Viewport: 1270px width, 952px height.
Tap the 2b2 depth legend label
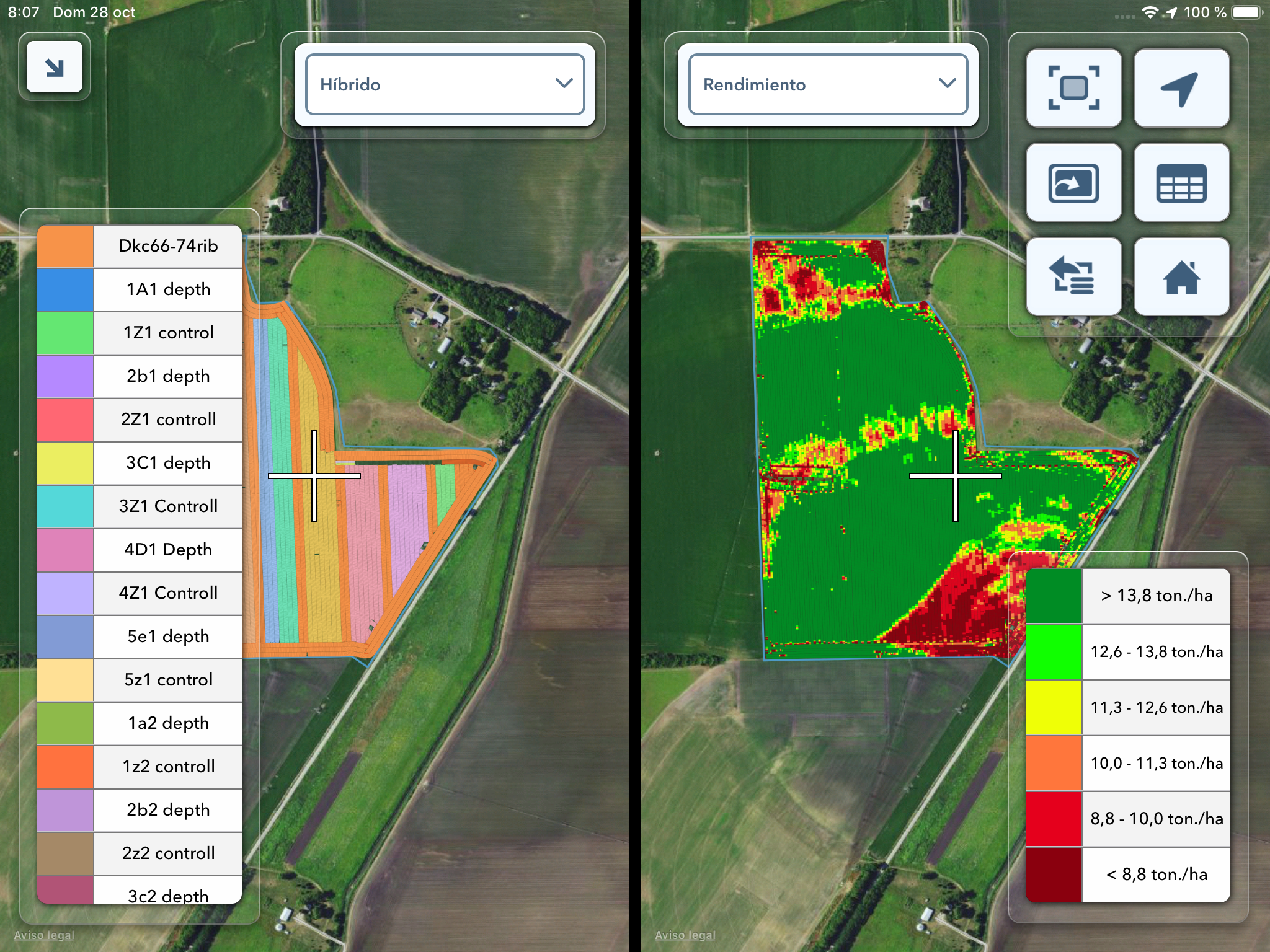coord(168,810)
